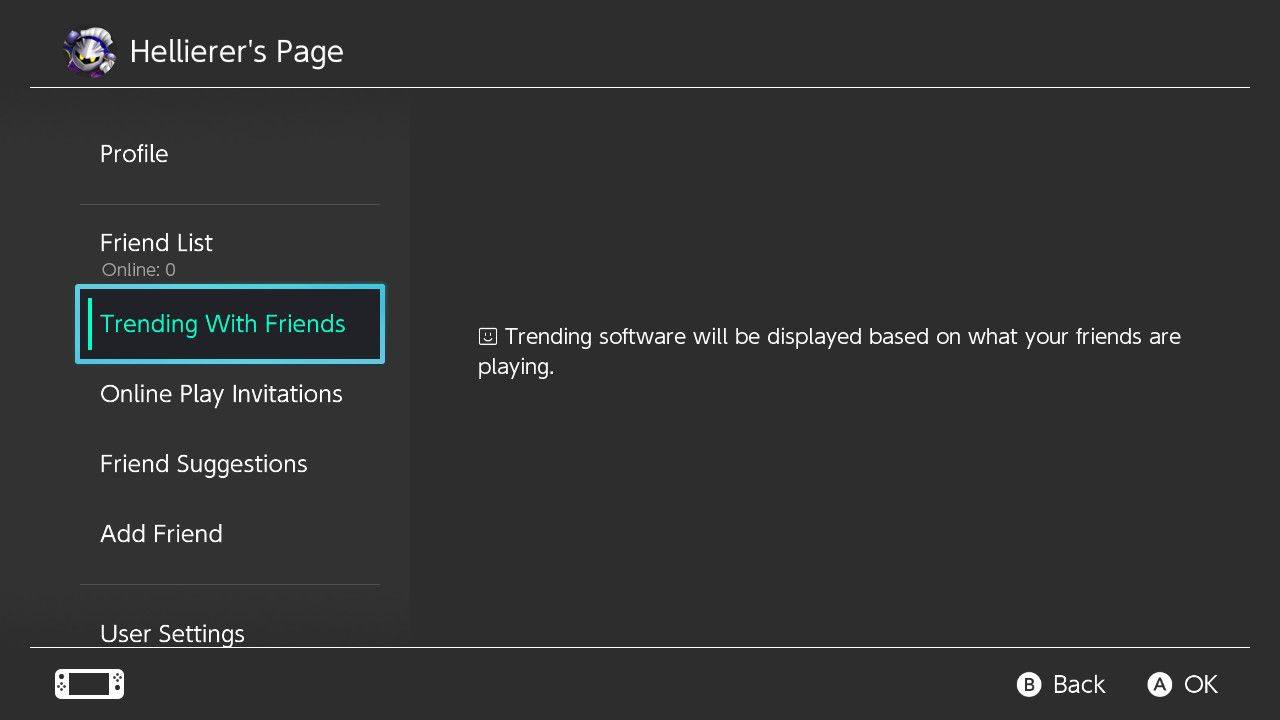1280x720 pixels.
Task: Click the Back label
Action: click(x=1078, y=684)
